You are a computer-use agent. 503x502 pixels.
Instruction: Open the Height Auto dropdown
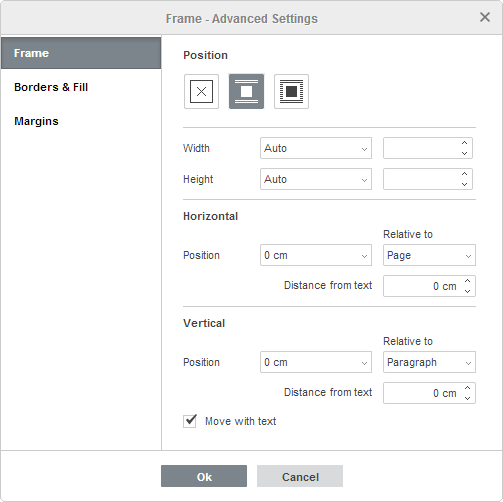(x=316, y=179)
